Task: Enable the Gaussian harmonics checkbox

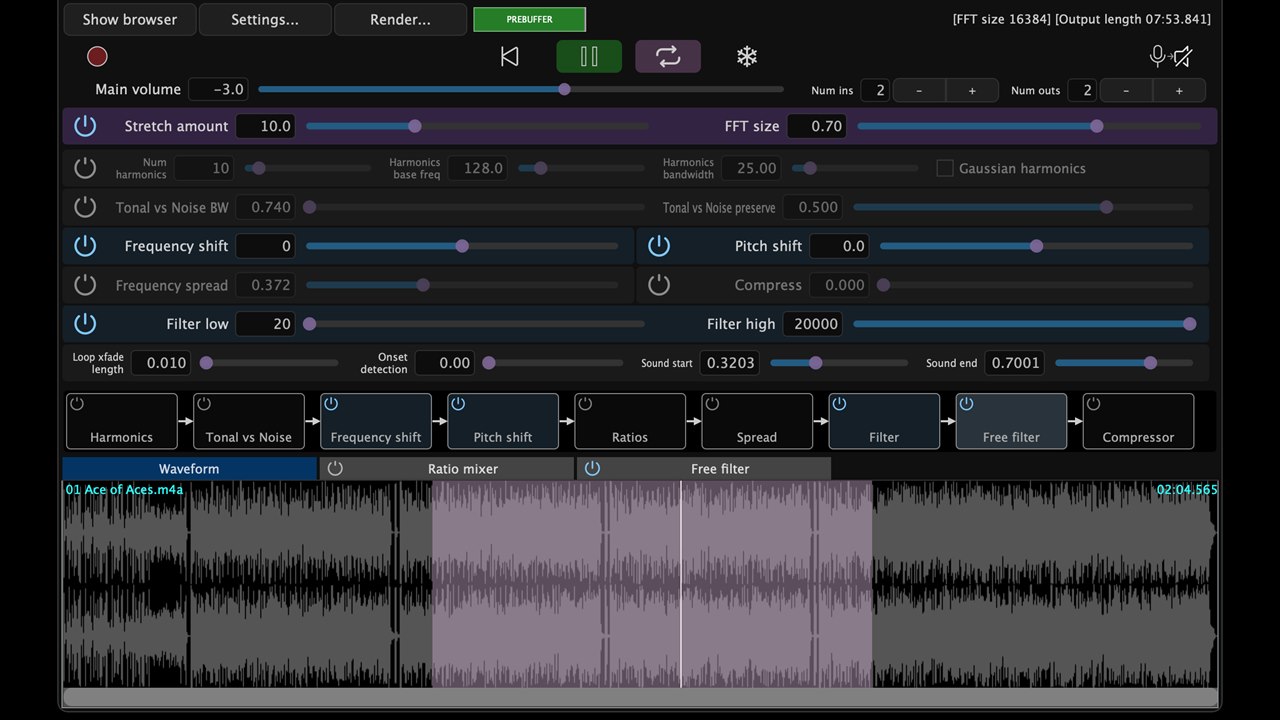Action: [944, 168]
